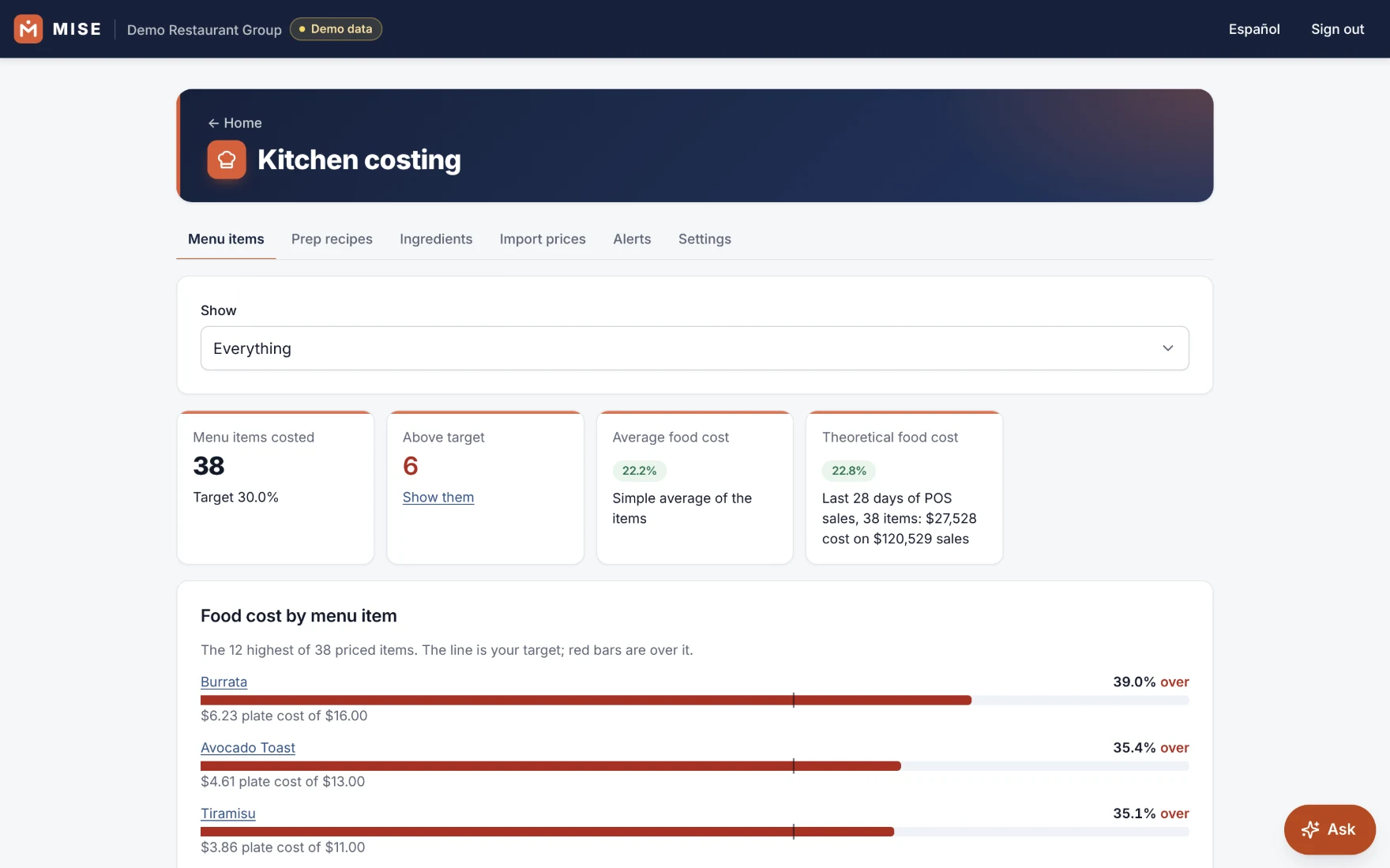Click the Above target count 6
This screenshot has height=868, width=1390.
pos(411,466)
